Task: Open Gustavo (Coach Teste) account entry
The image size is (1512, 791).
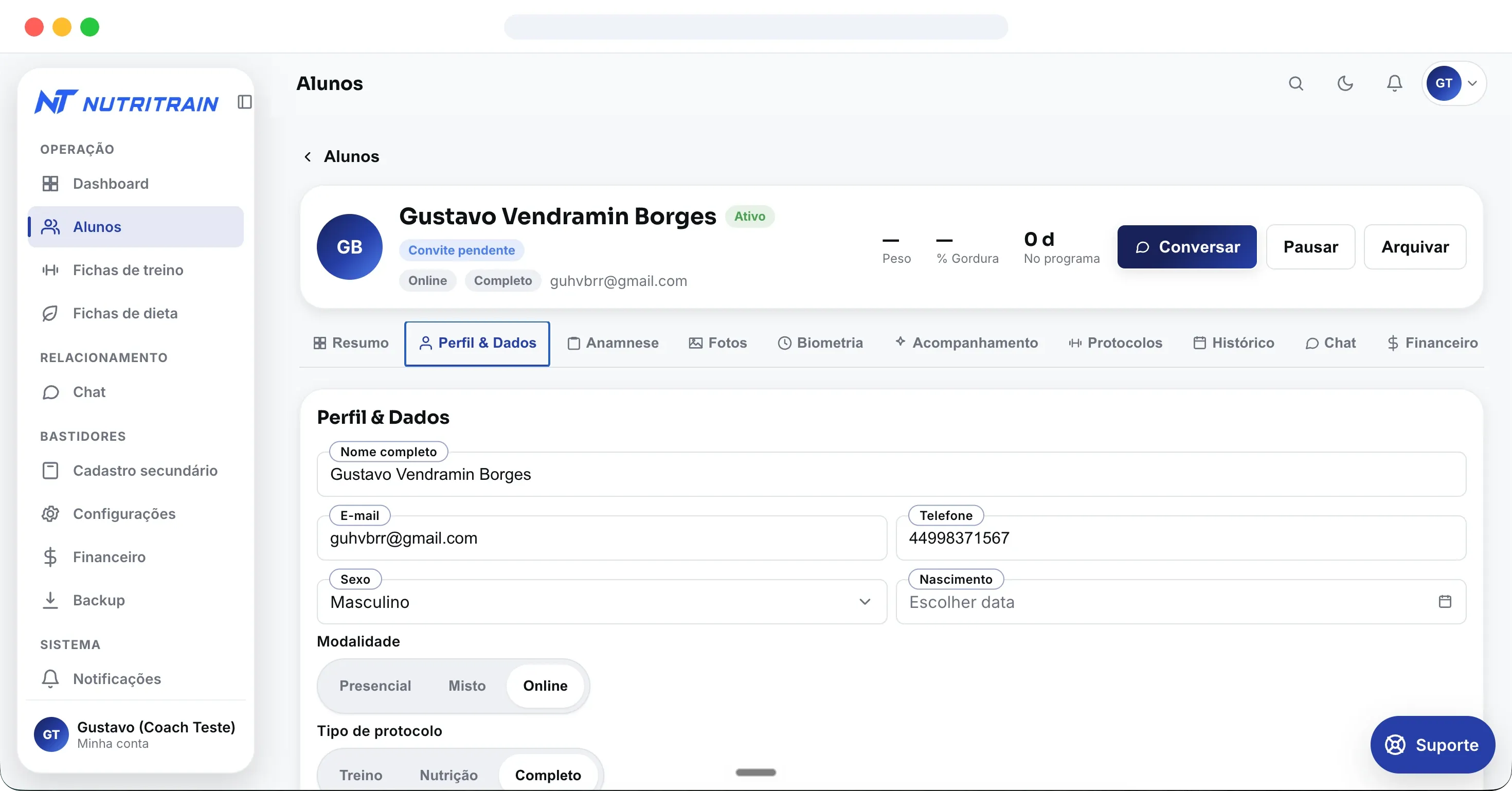Action: 136,734
